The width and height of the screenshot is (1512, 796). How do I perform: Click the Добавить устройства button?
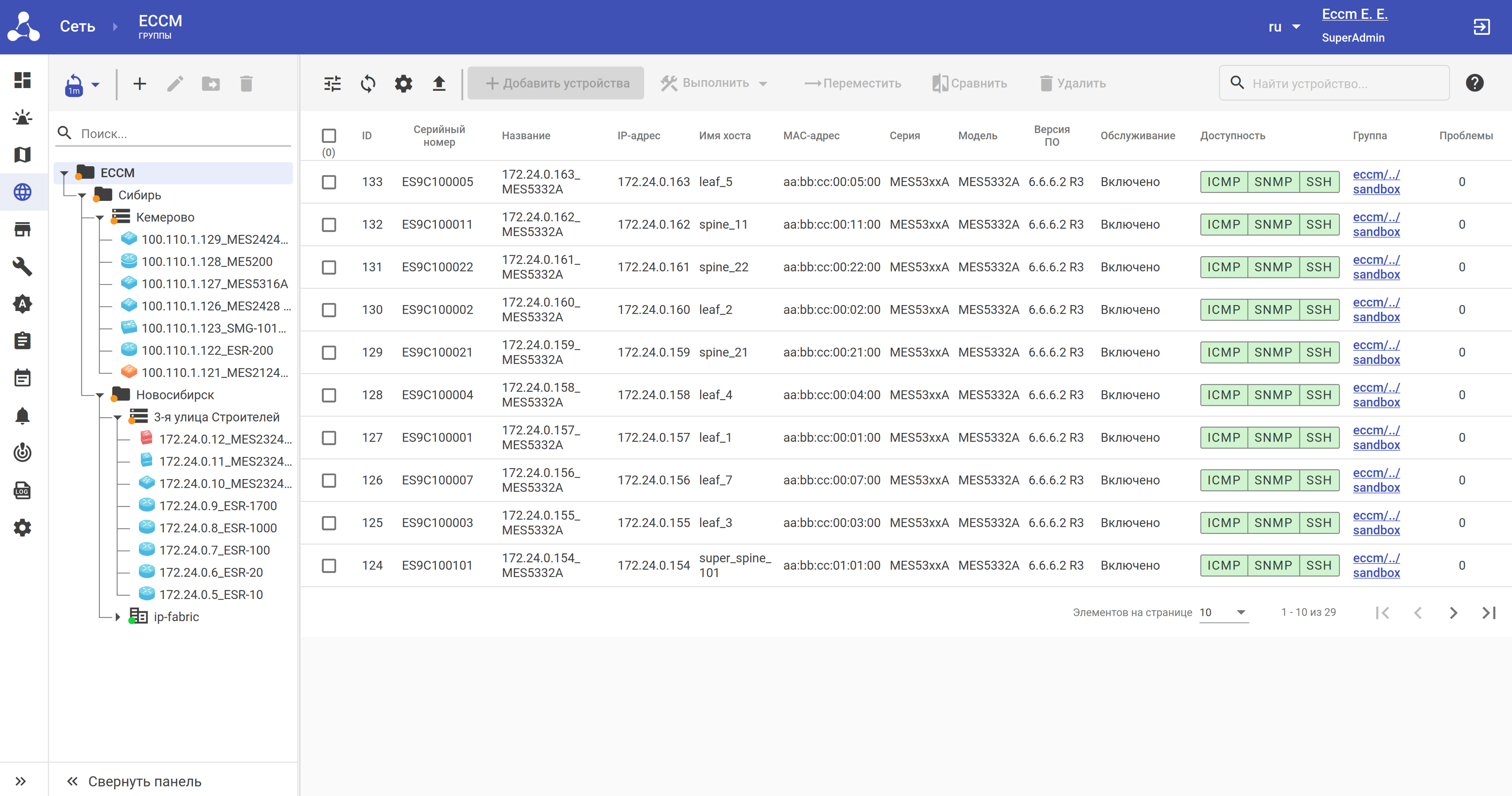point(556,83)
